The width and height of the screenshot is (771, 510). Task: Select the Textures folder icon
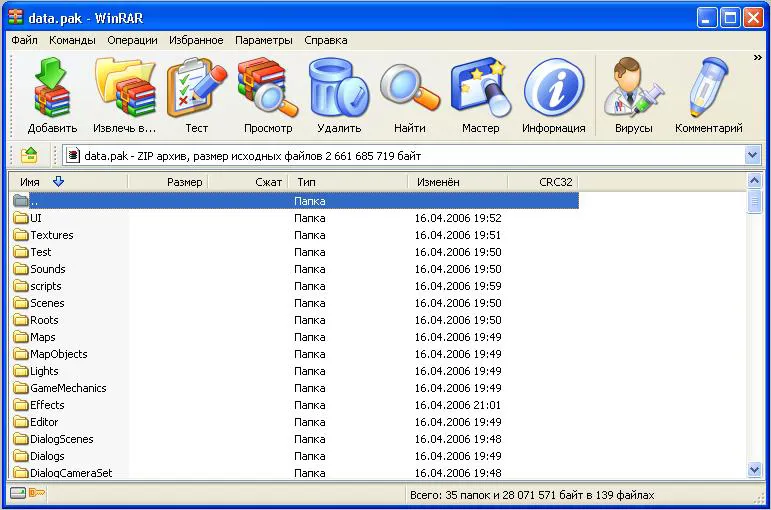[x=21, y=235]
